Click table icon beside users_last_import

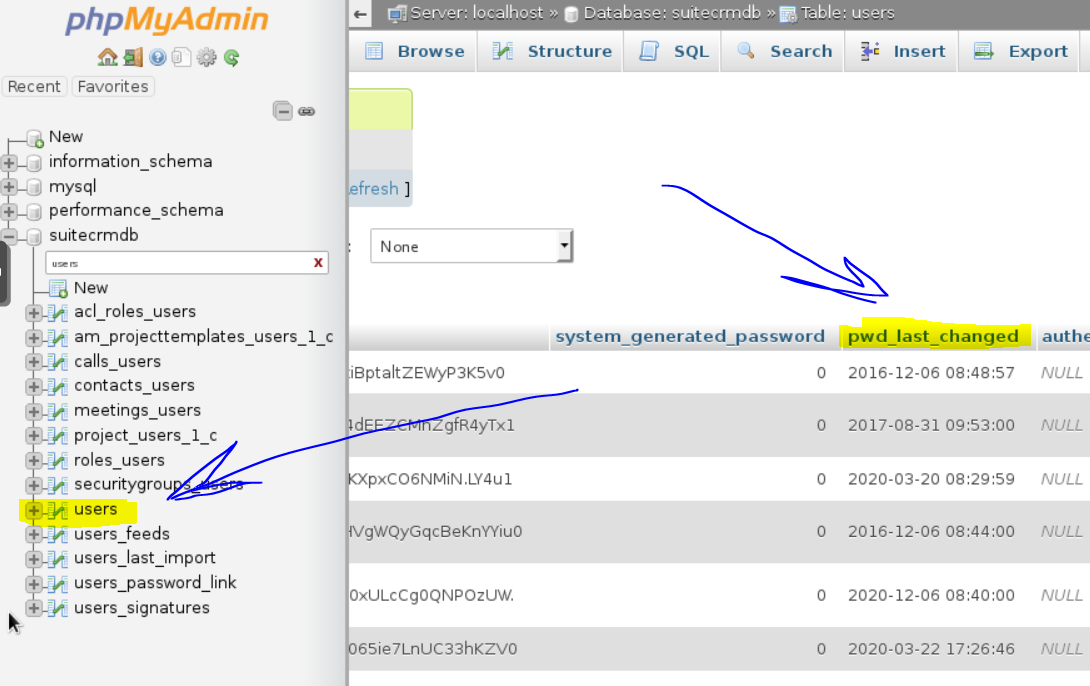58,559
